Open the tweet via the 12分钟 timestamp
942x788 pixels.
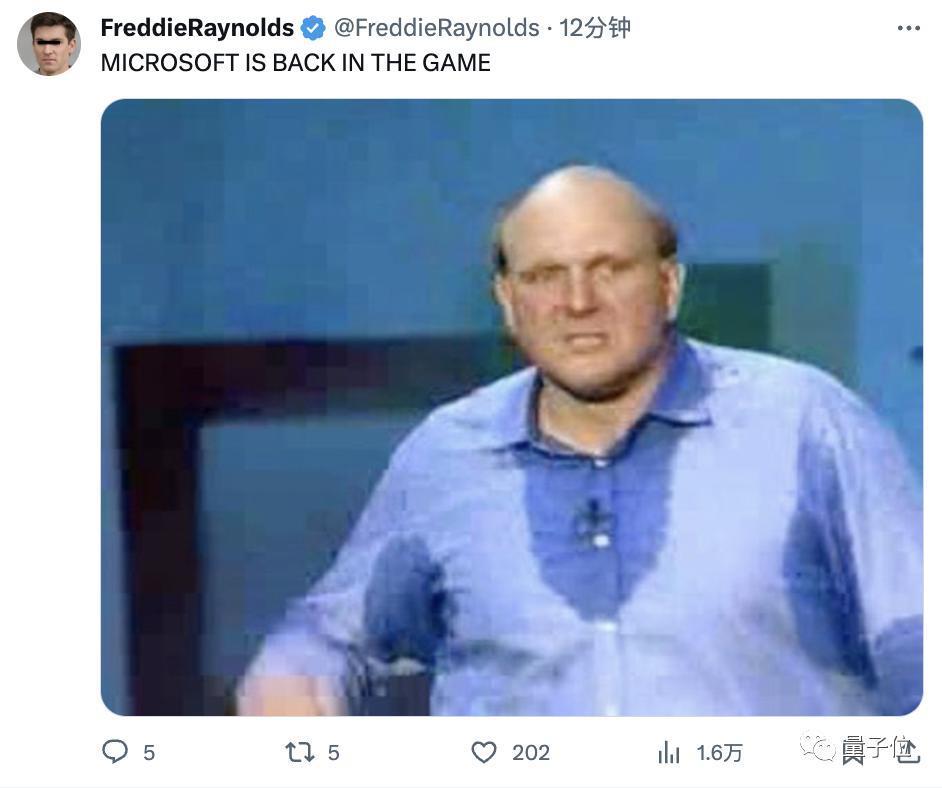click(596, 28)
